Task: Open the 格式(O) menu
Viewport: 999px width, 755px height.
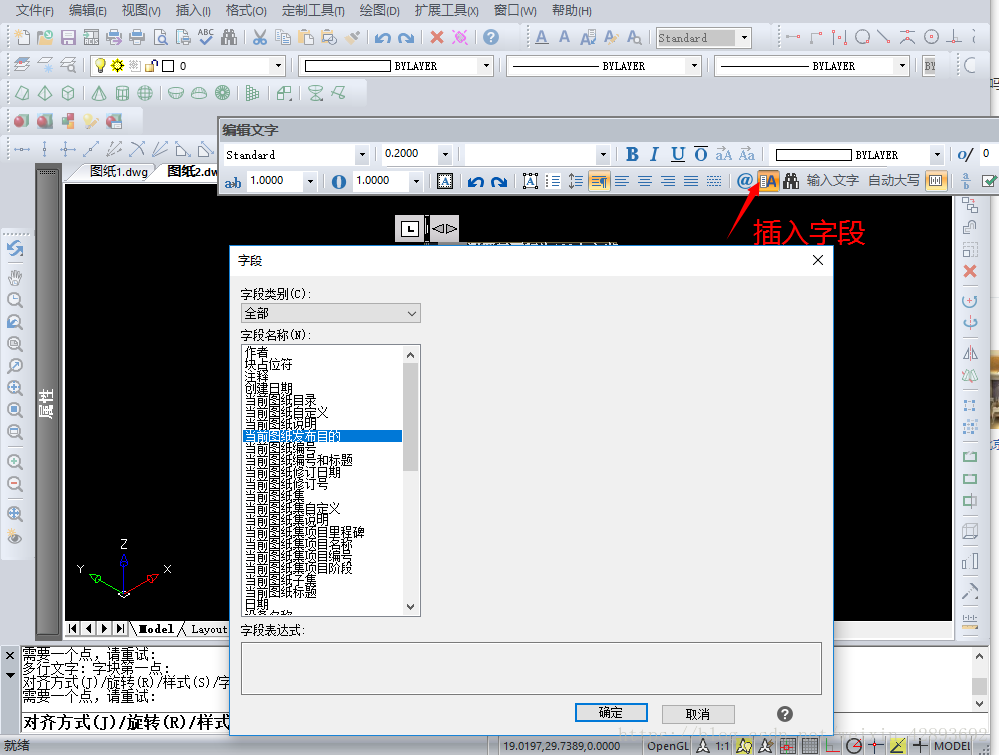Action: pyautogui.click(x=246, y=10)
